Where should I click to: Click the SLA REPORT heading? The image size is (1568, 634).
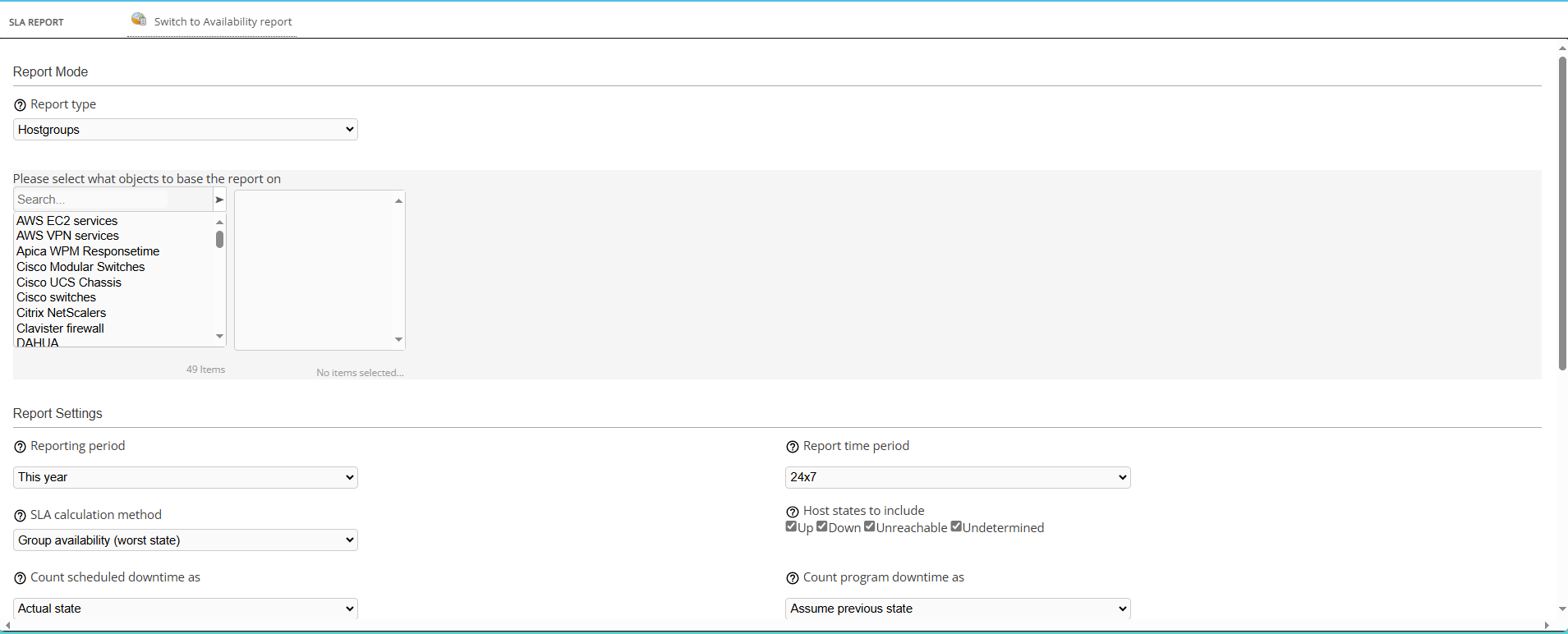point(36,22)
